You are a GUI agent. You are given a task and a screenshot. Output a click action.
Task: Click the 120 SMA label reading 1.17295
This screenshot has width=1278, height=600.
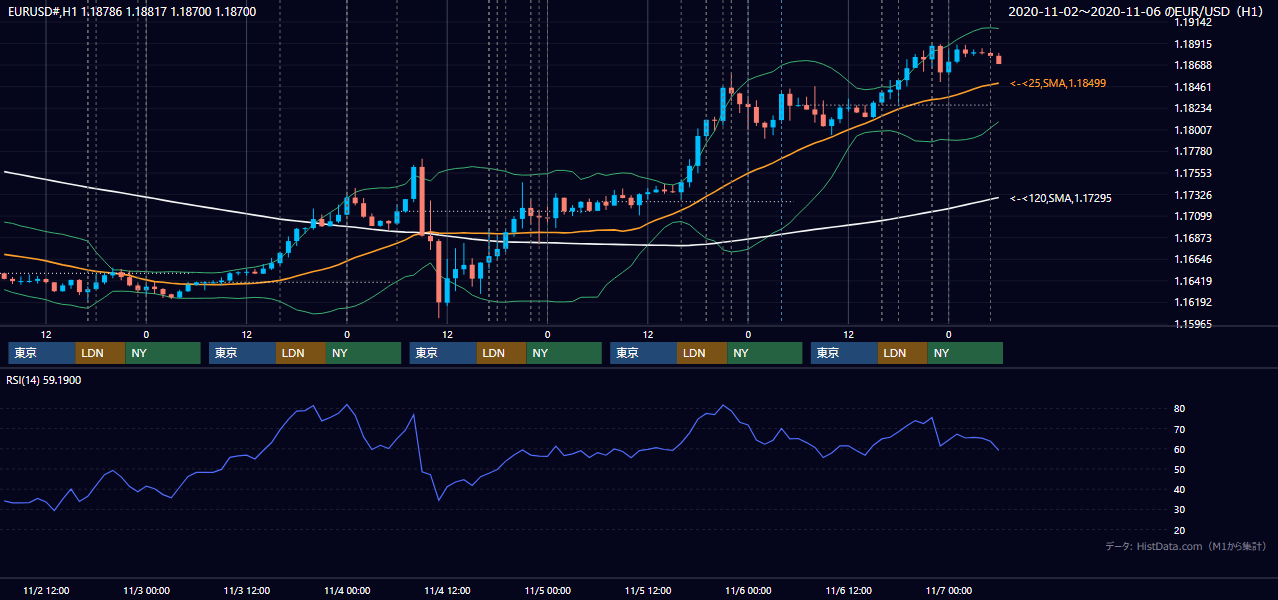[1060, 198]
